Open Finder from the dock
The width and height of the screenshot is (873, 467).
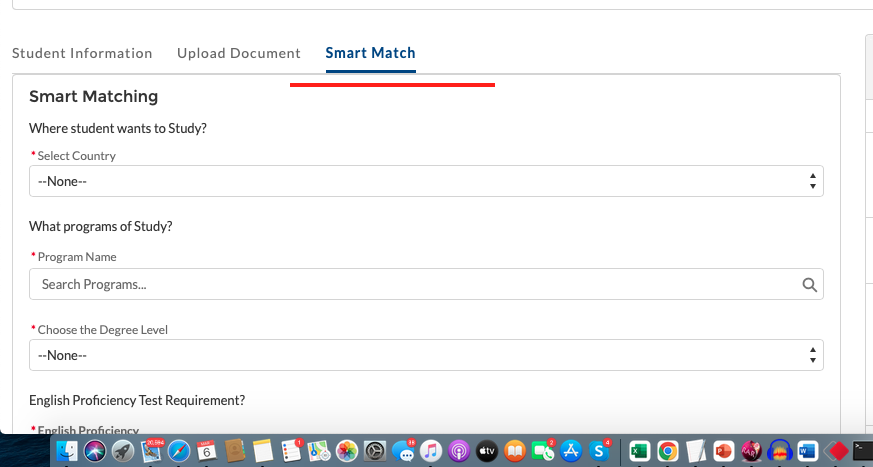coord(67,451)
